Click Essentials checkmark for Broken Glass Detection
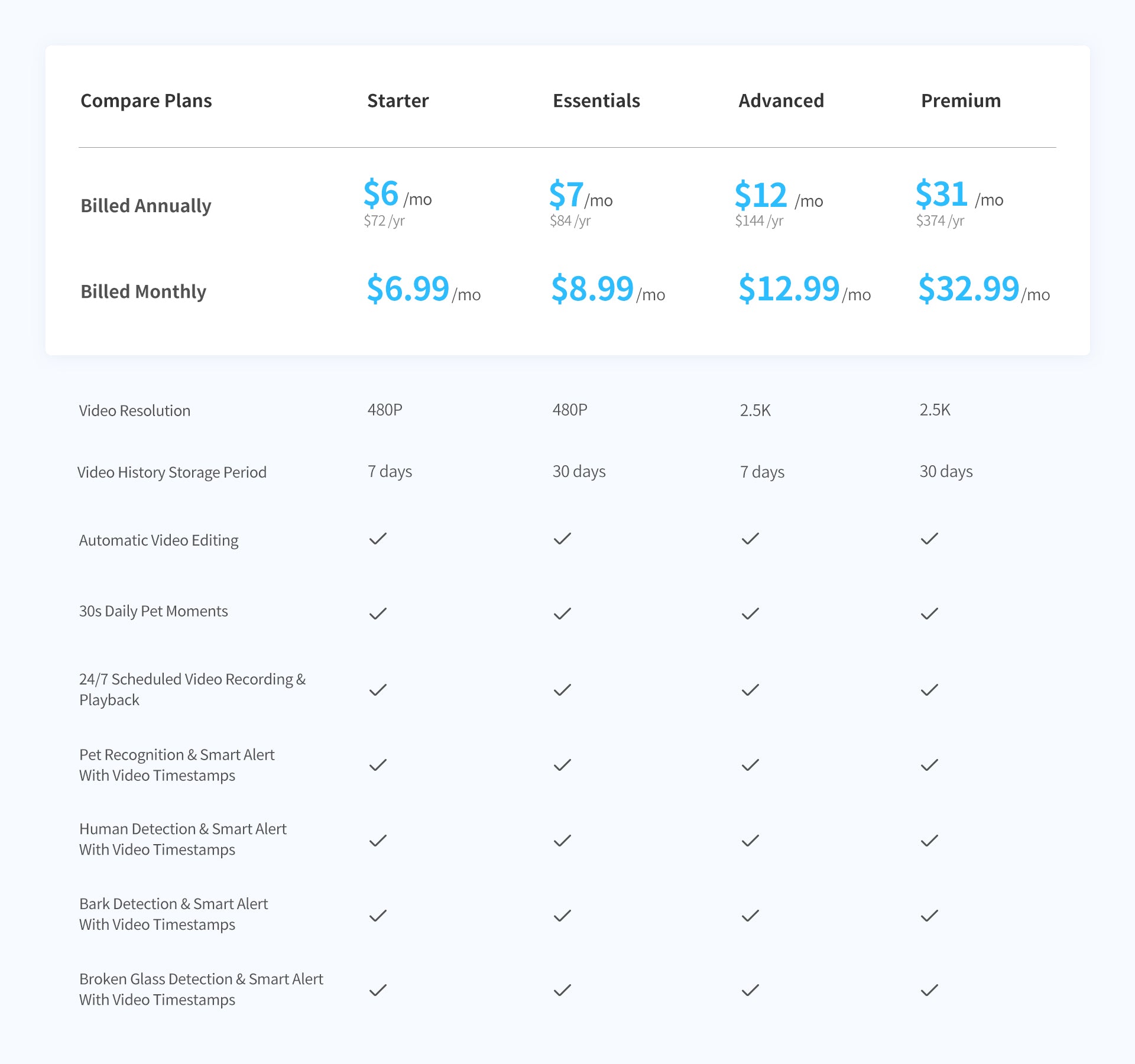 point(562,990)
